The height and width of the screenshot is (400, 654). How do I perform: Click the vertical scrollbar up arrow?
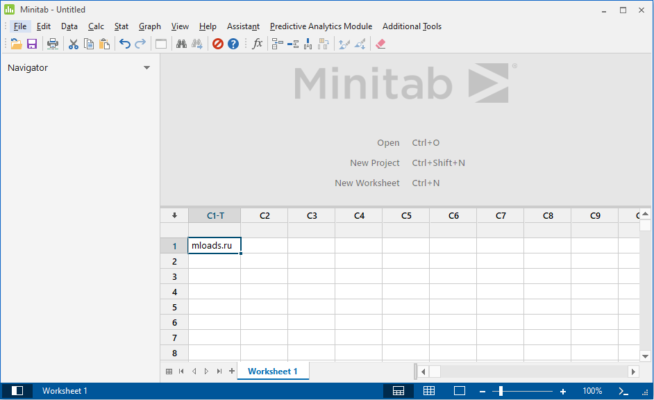[645, 214]
